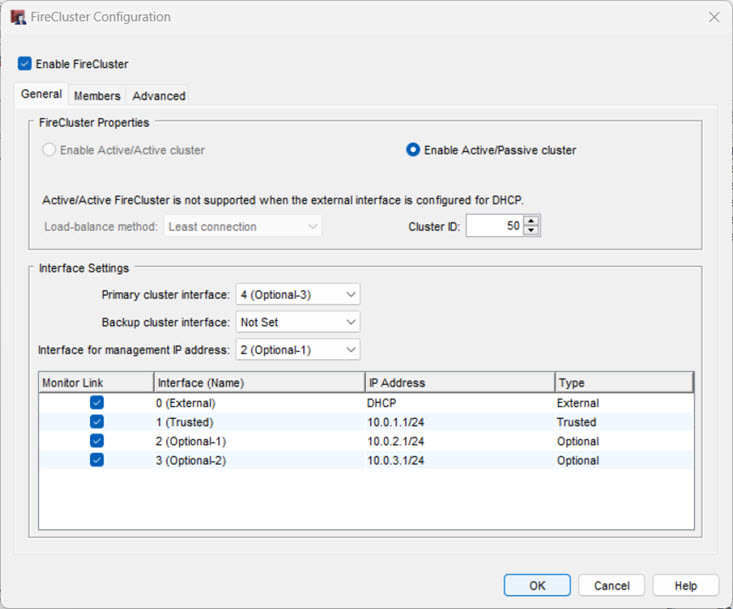The height and width of the screenshot is (609, 733).
Task: Close the FireCluster Configuration dialog
Action: [714, 17]
